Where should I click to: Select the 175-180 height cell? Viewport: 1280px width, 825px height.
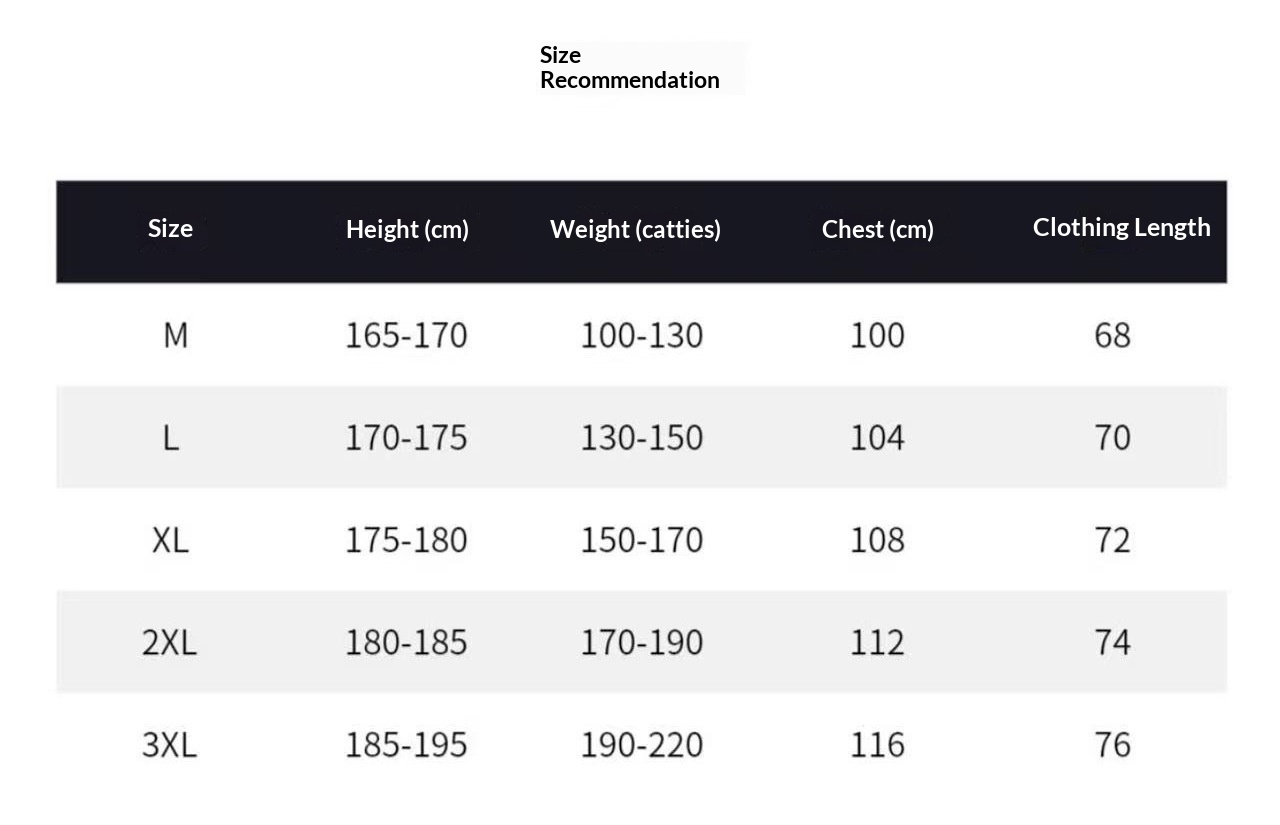pyautogui.click(x=406, y=540)
